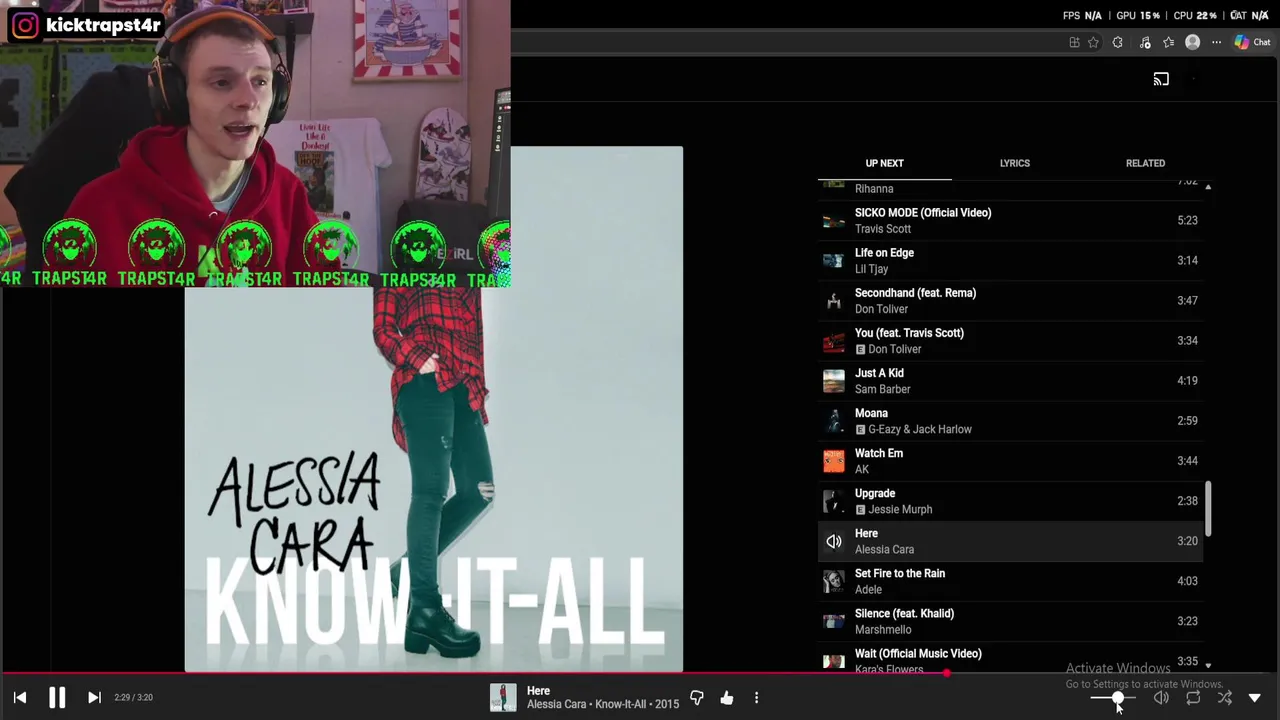
Task: Switch to the UP NEXT tab
Action: (884, 163)
